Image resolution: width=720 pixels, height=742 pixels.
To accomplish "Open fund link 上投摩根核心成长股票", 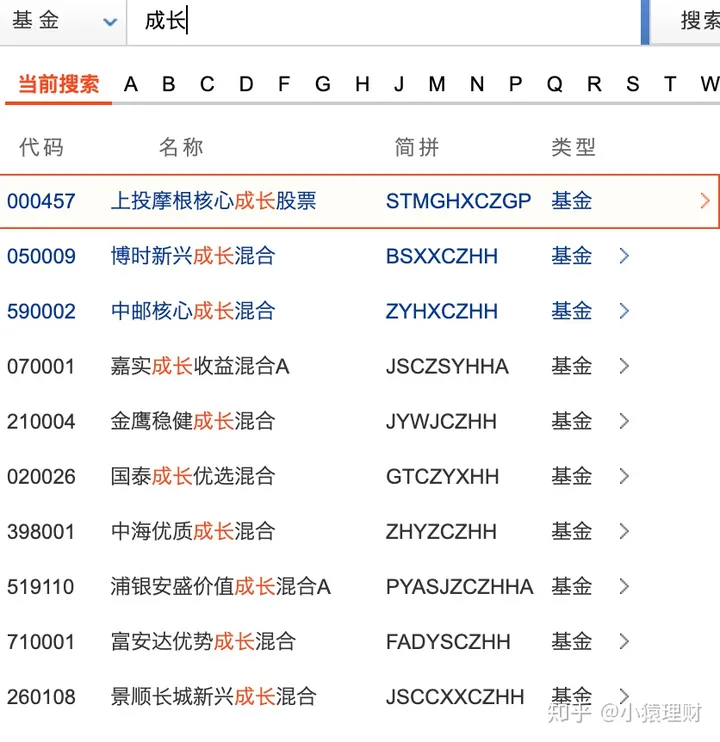I will [x=213, y=201].
